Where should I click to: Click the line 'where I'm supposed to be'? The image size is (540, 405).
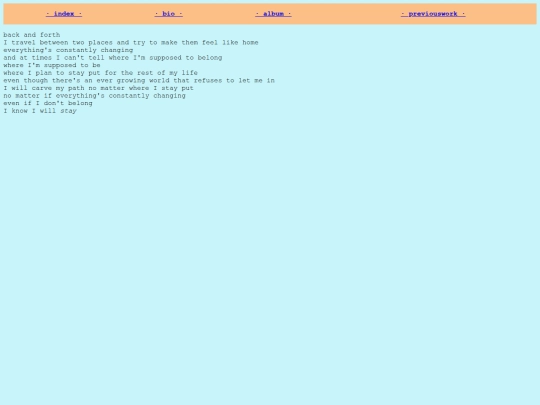tap(52, 65)
